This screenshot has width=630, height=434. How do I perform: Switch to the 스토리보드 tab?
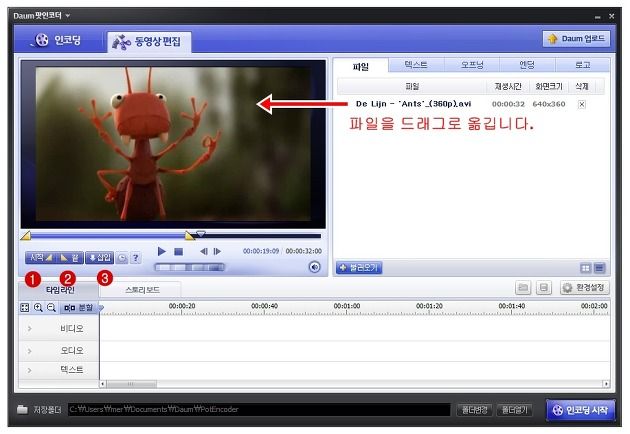click(142, 290)
